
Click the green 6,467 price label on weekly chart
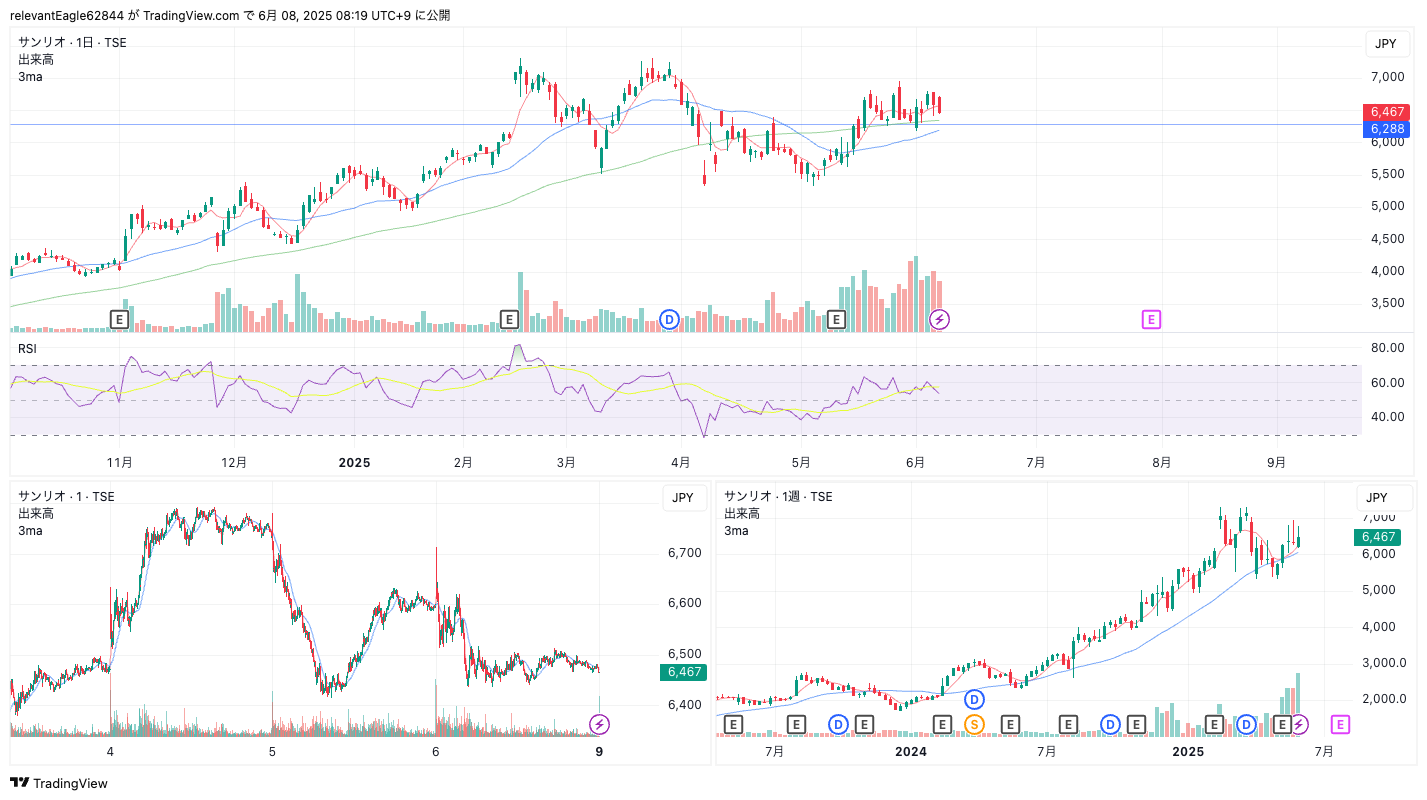pos(1377,537)
